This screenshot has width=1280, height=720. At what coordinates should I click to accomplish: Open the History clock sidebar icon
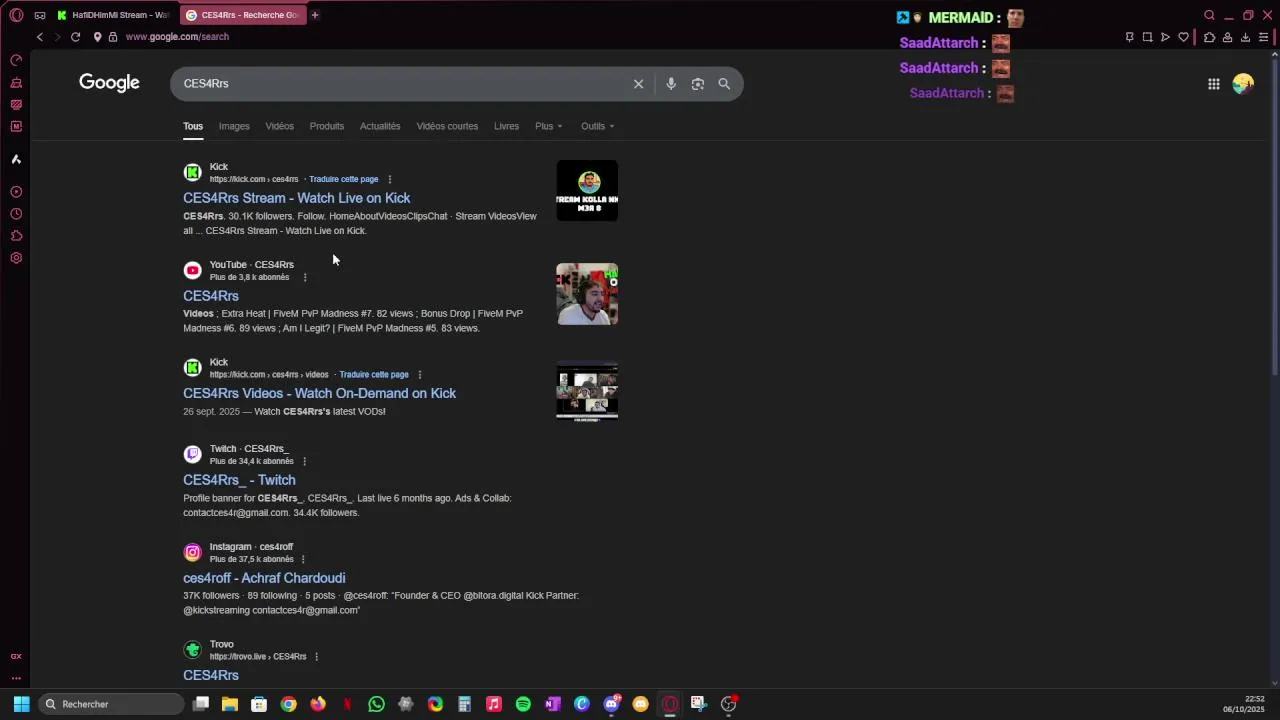coord(16,214)
